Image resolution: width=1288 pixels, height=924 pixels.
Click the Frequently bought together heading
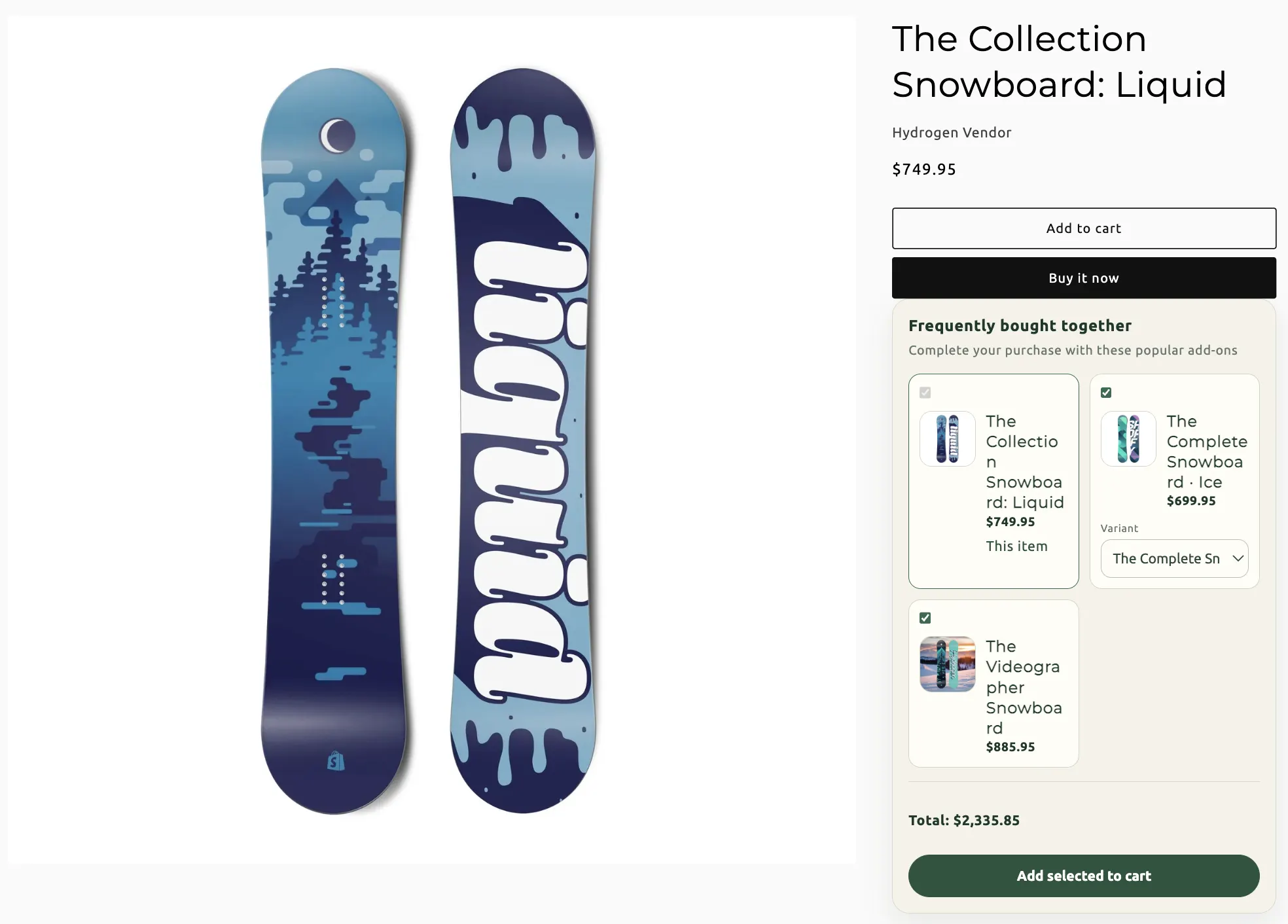(1020, 326)
